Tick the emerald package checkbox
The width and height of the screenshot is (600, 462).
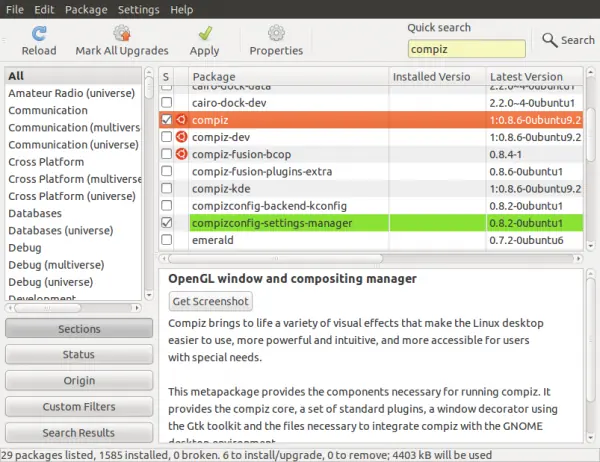166,240
